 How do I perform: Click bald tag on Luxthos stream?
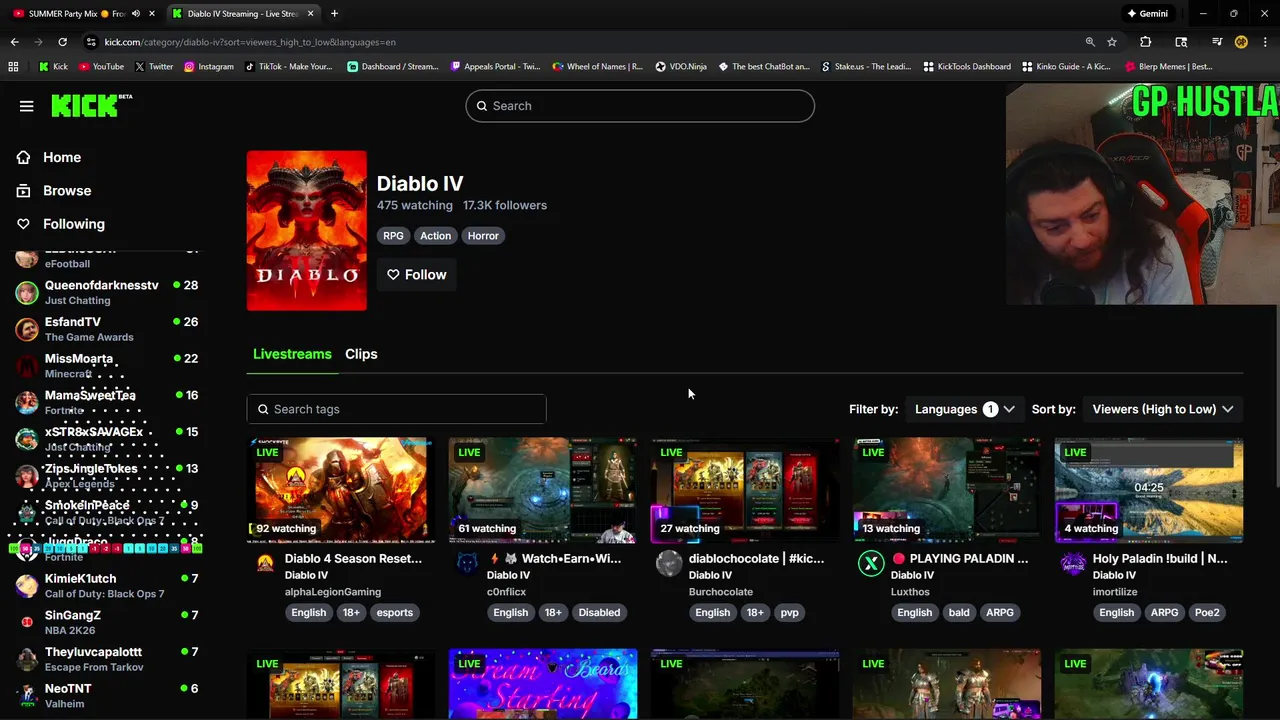coord(959,613)
